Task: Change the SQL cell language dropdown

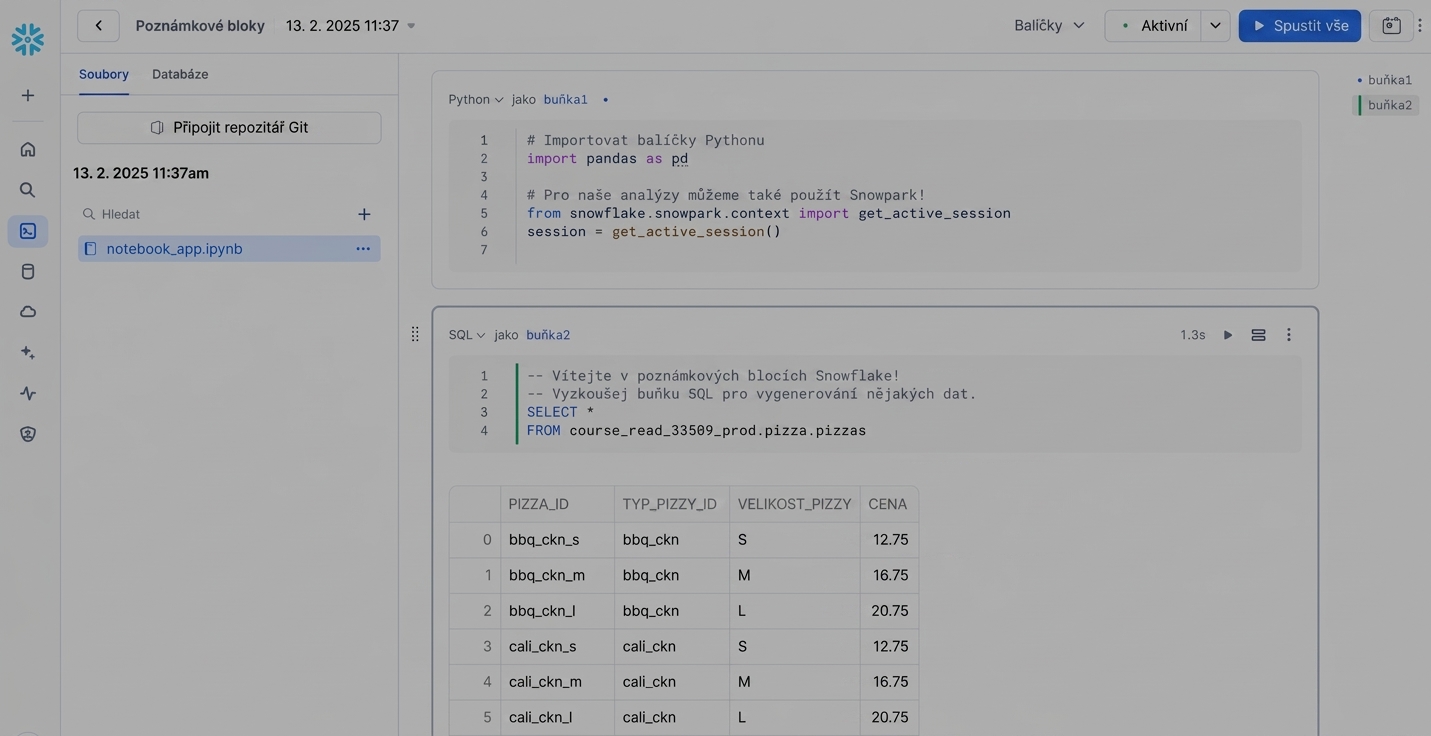Action: tap(467, 335)
